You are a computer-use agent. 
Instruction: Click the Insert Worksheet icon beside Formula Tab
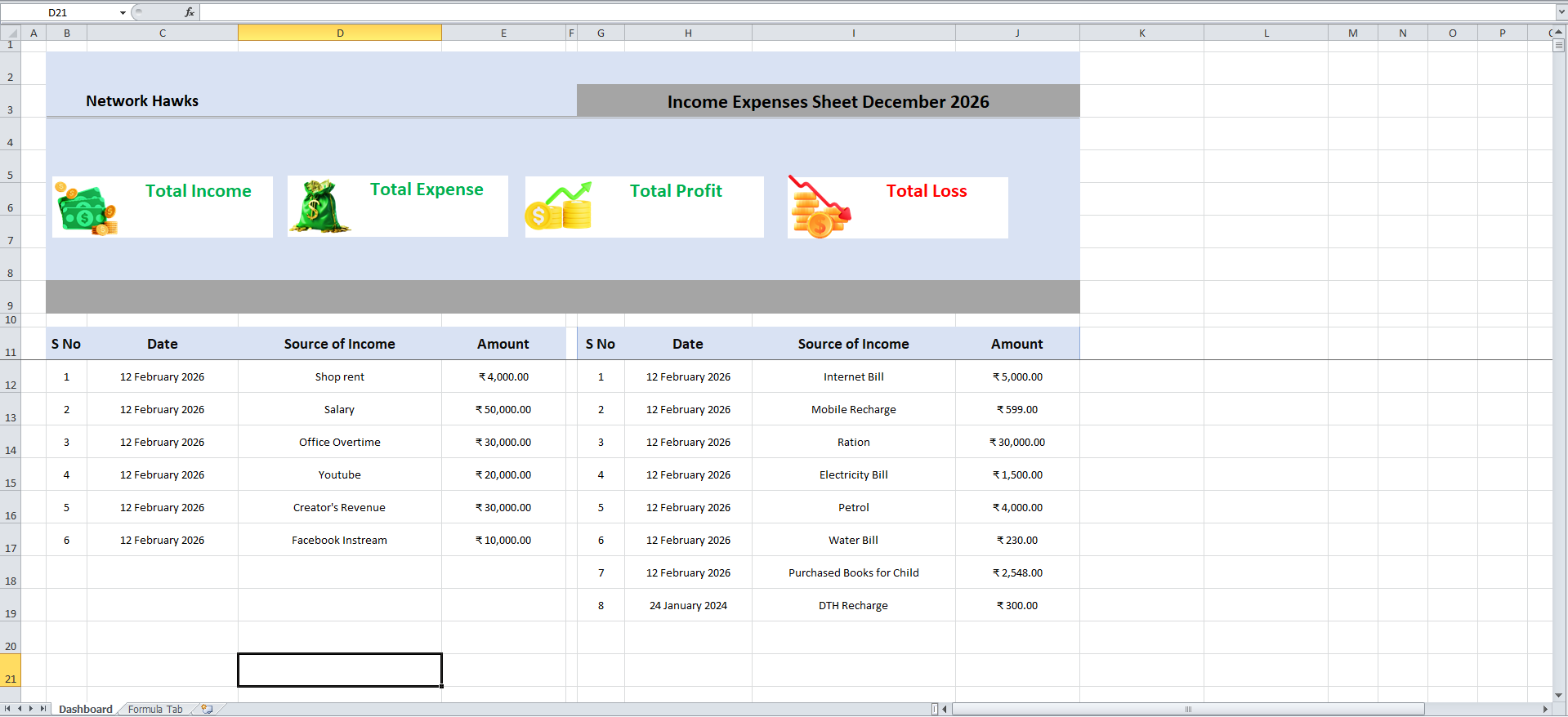pos(208,709)
